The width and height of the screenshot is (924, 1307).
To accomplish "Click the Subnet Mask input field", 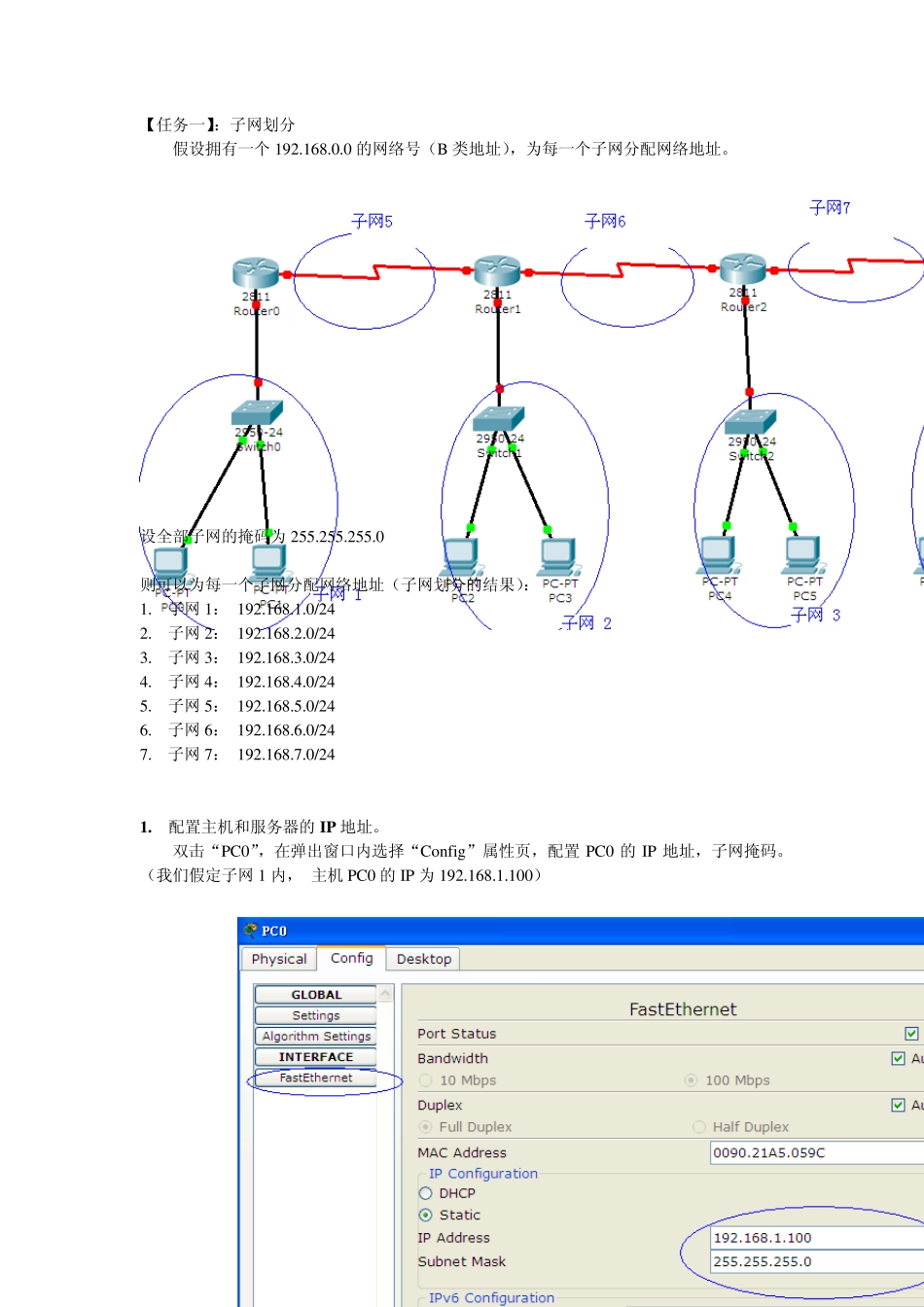I will 817,1261.
